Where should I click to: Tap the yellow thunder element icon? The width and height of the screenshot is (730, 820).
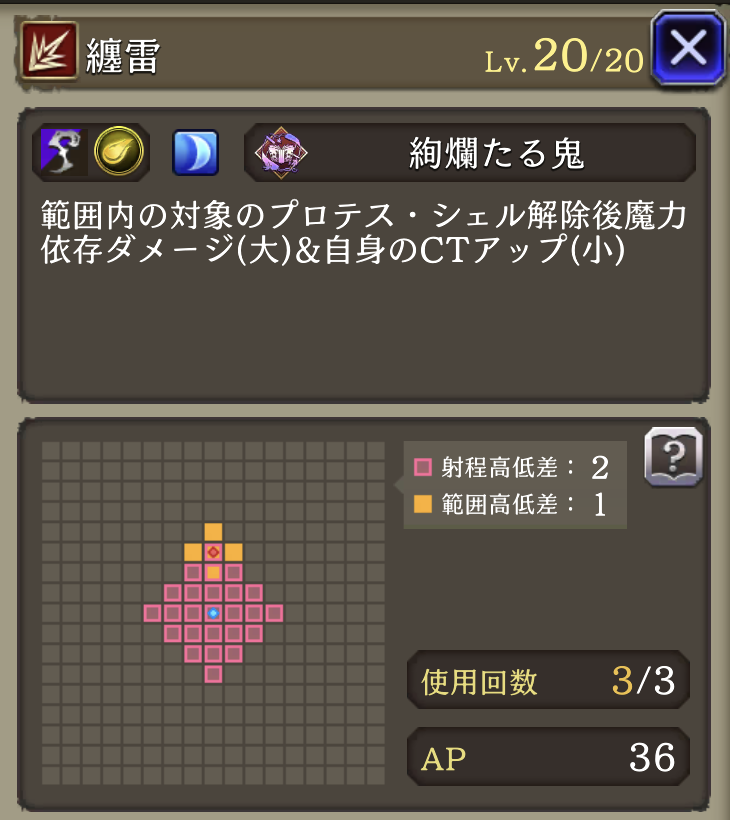(x=119, y=151)
